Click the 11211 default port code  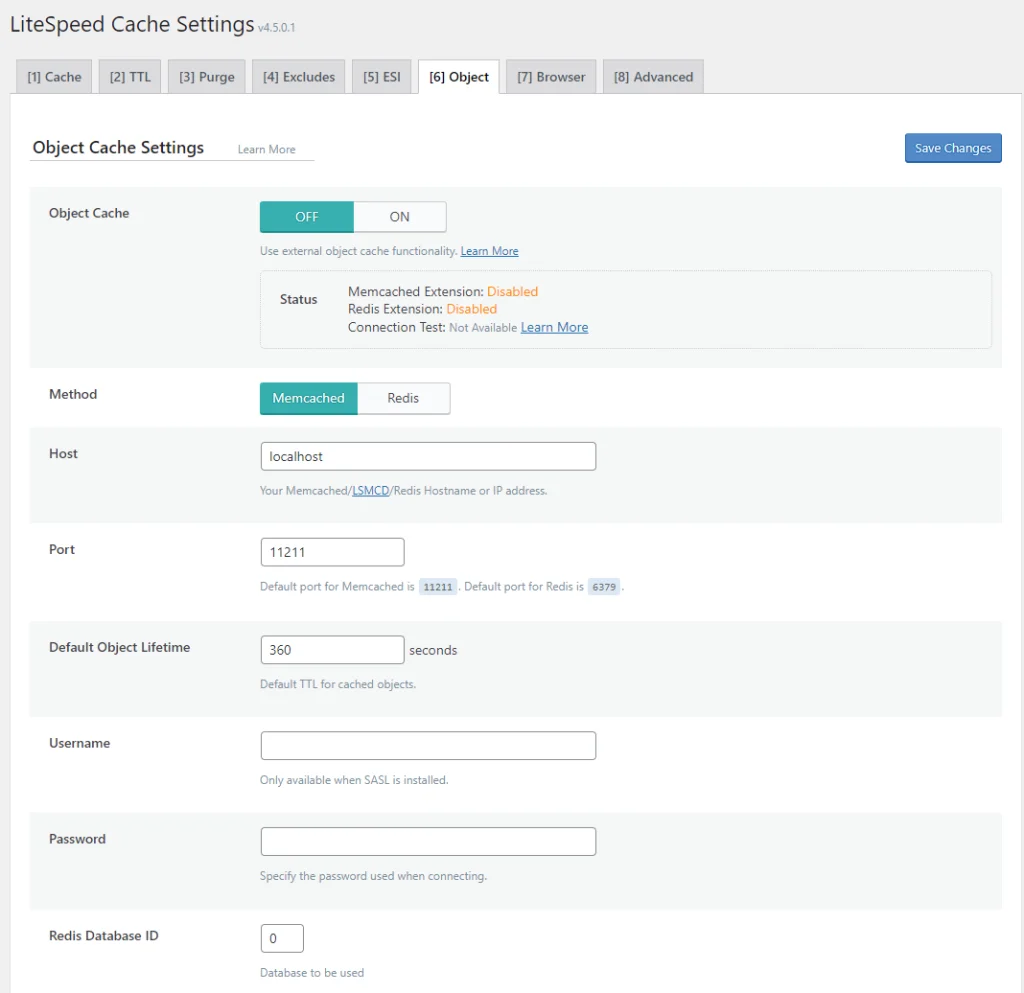438,587
